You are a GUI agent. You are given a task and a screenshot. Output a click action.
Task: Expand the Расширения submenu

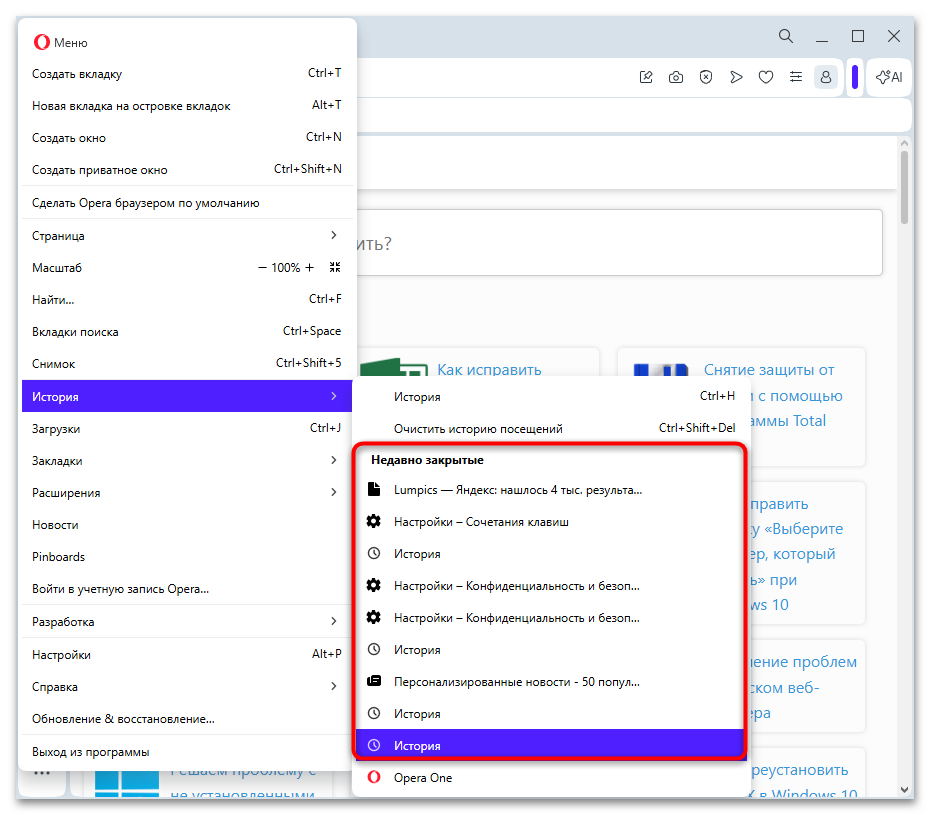[187, 493]
